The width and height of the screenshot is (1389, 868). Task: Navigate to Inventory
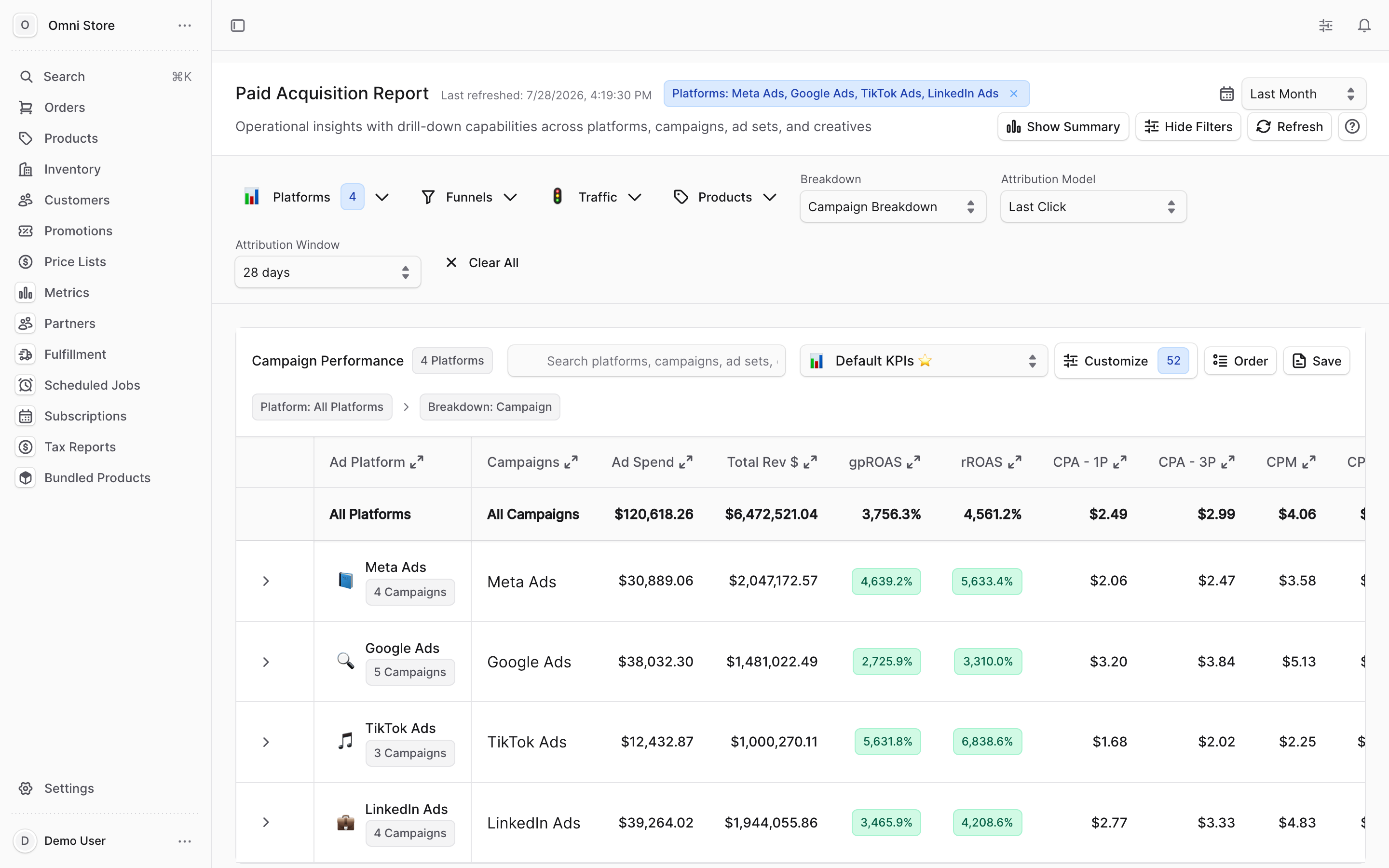[106, 169]
